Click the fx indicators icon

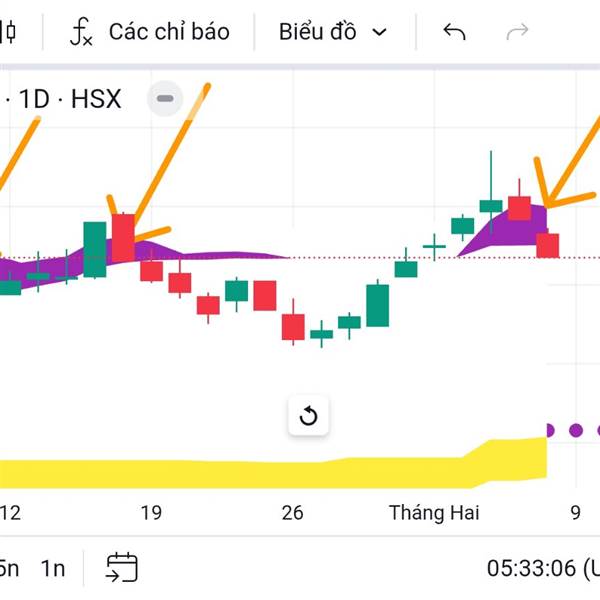tap(81, 32)
